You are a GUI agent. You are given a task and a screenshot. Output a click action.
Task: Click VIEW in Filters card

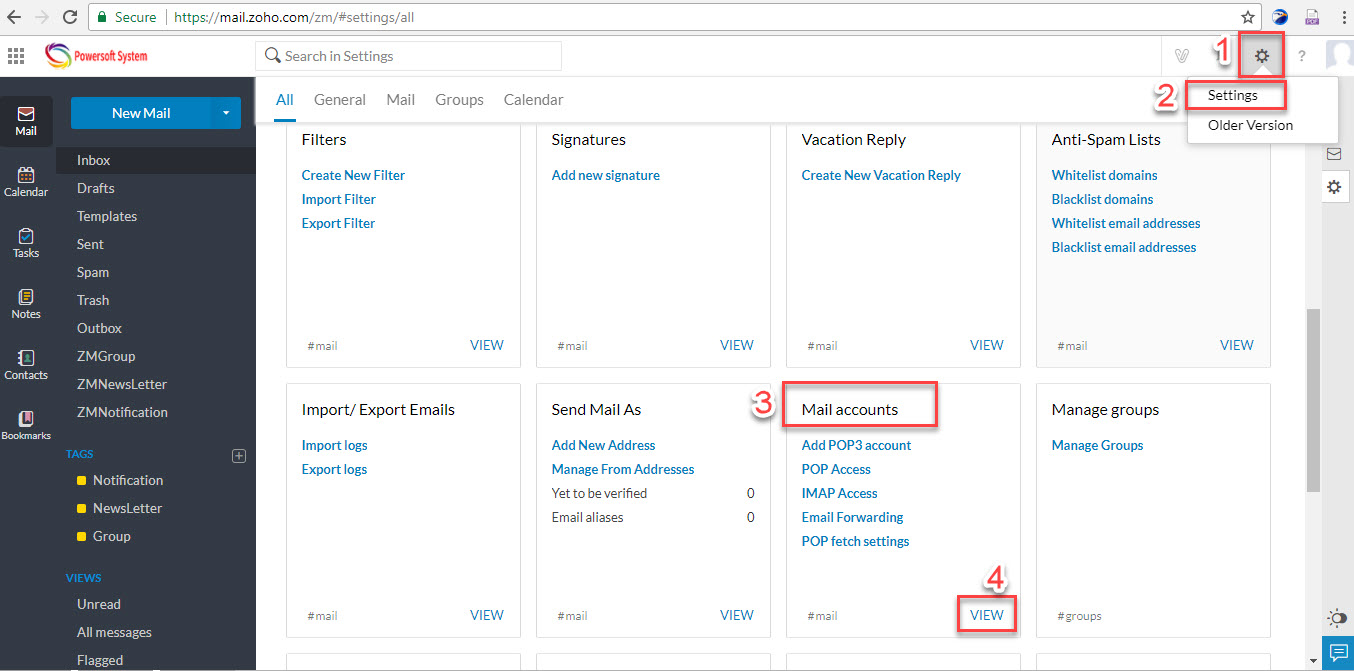[487, 345]
